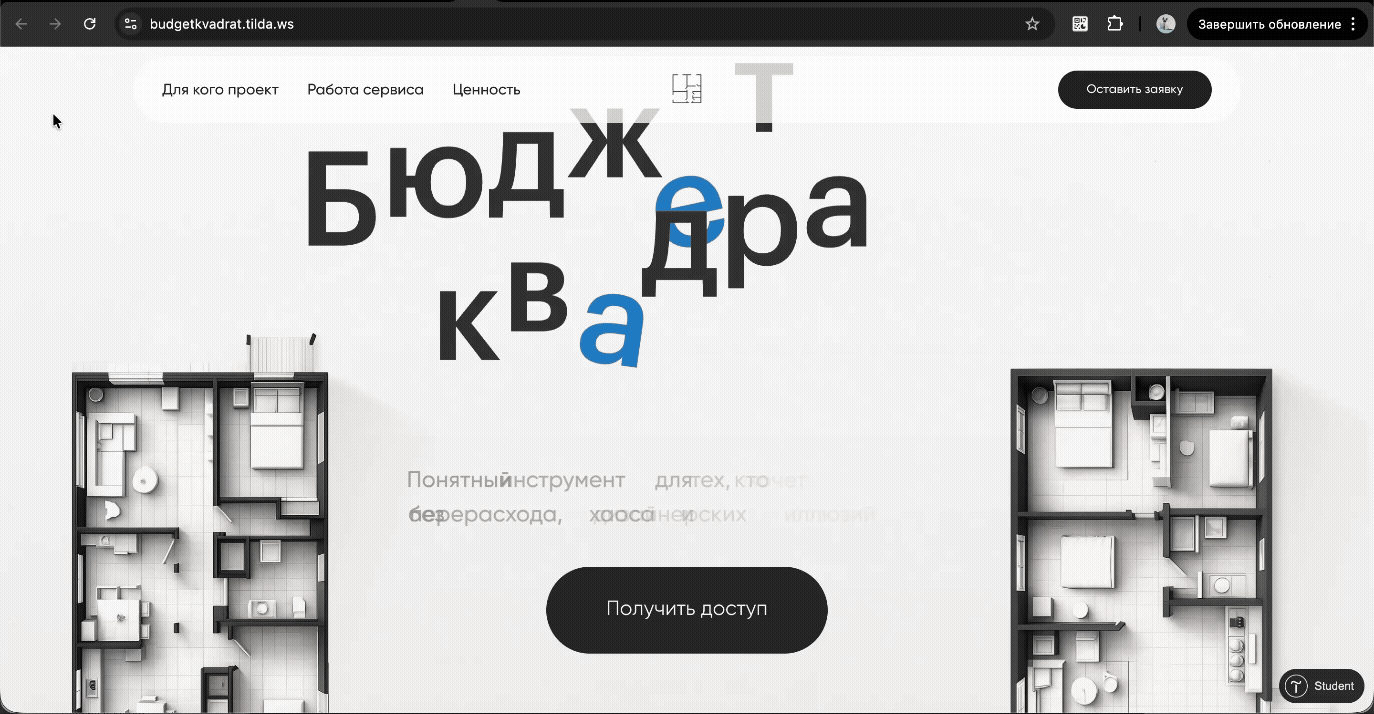Go forward with the browser forward arrow
Screen dimensions: 1374x714
point(55,24)
